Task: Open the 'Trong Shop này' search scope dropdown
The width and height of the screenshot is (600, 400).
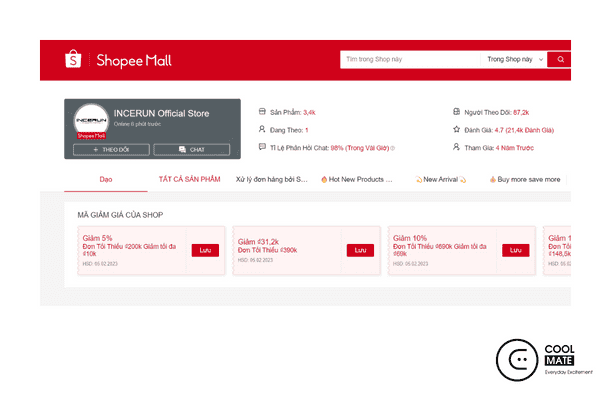Action: click(514, 60)
